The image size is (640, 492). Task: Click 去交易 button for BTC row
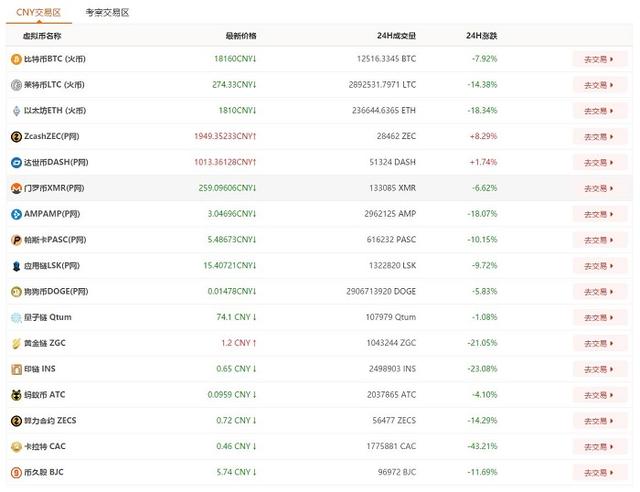click(x=599, y=59)
